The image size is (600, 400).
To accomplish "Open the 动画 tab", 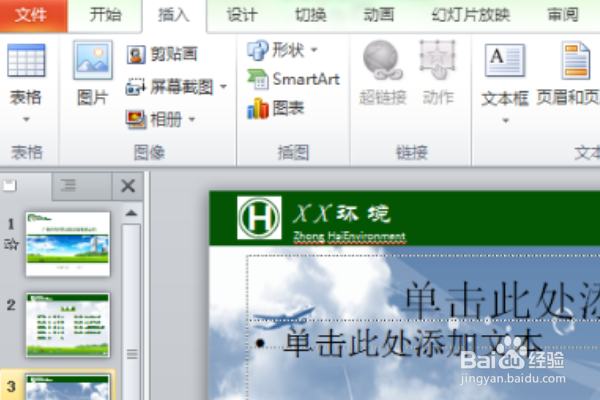I will (378, 15).
